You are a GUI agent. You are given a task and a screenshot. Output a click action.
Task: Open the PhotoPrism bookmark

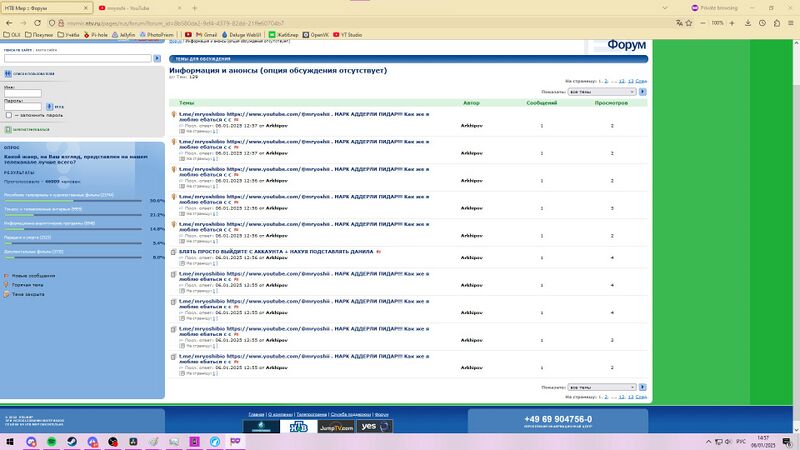click(157, 35)
